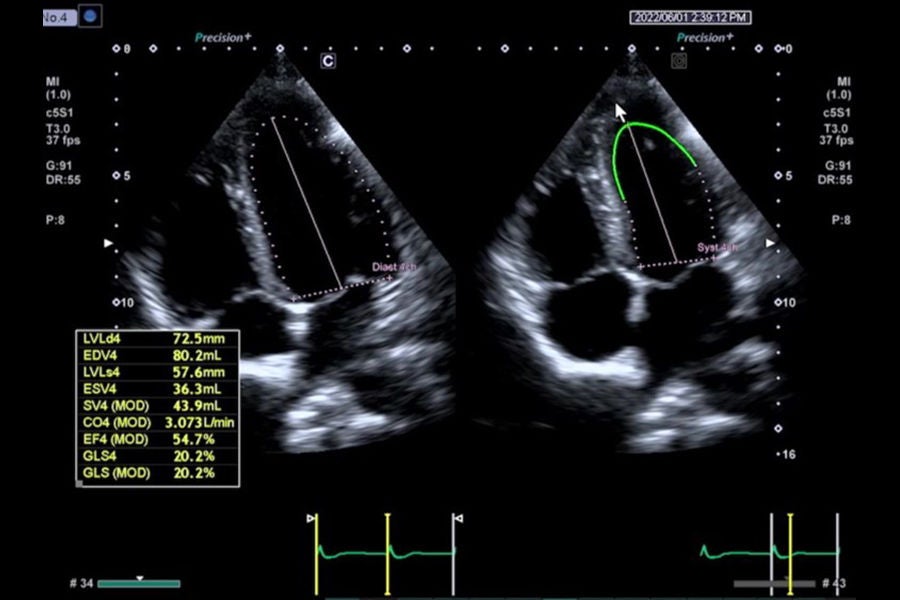Click the gray camera icon on systolic image

pos(679,60)
